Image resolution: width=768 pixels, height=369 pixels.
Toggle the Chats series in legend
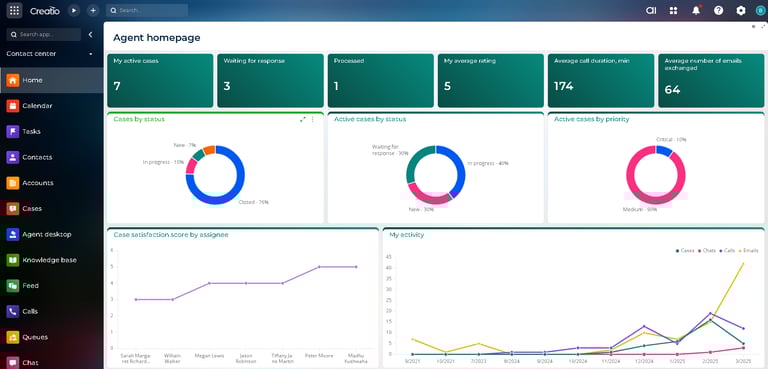(x=707, y=250)
